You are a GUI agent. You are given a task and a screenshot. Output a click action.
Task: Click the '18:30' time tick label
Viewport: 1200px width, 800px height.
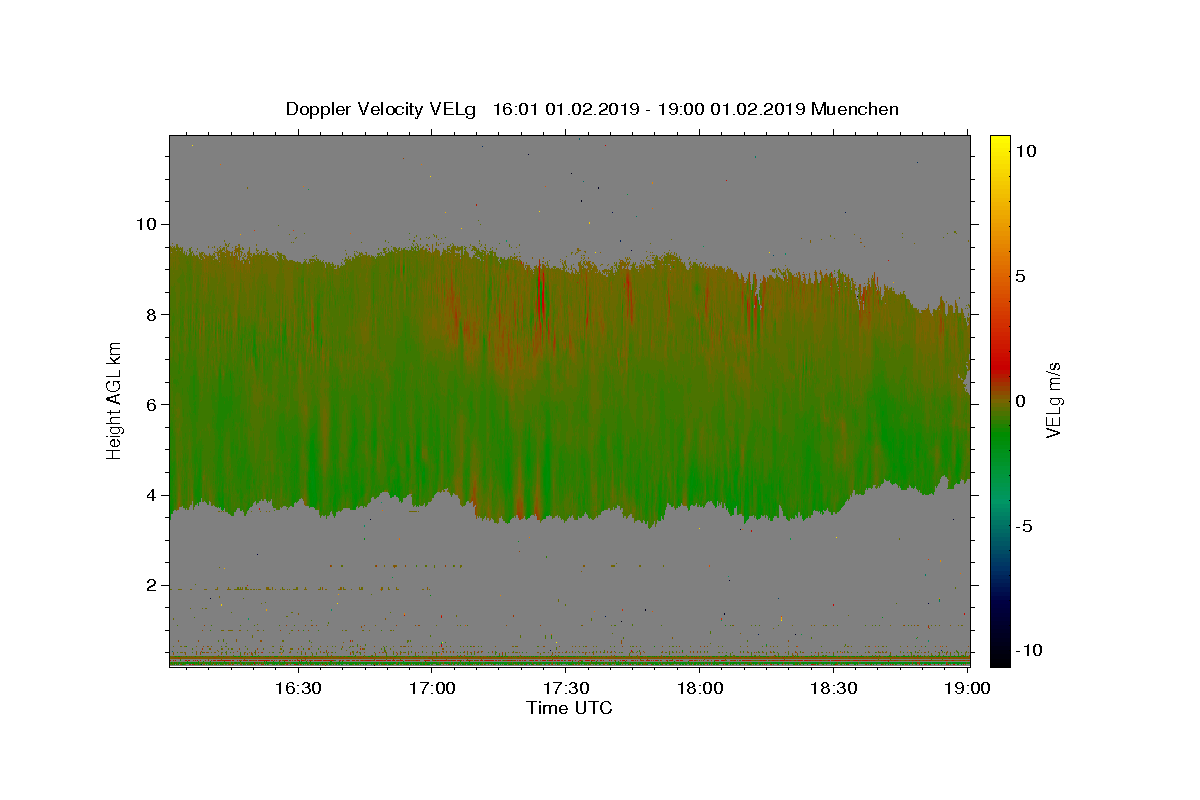834,689
